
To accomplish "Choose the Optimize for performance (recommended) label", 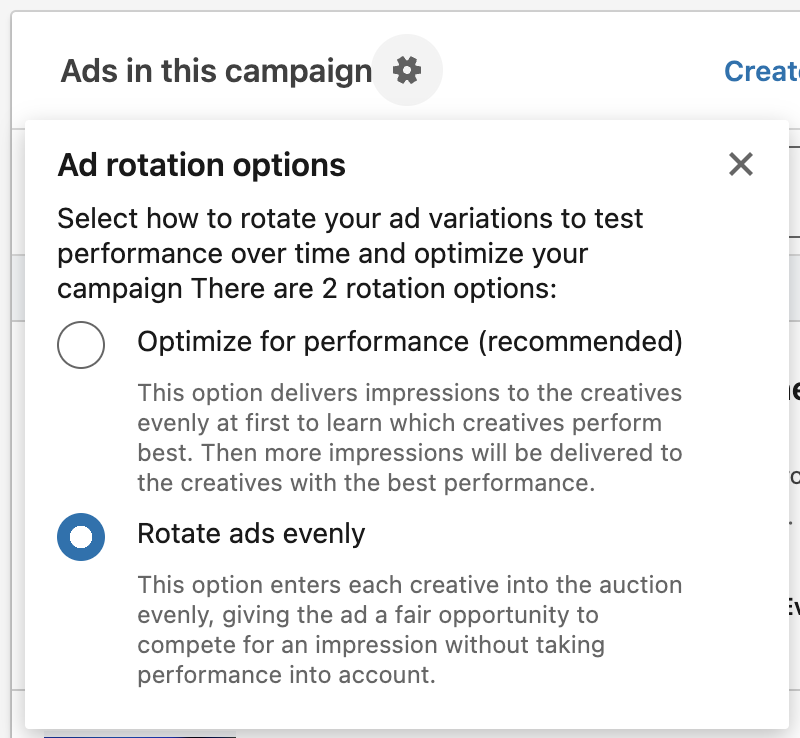I will [x=410, y=341].
